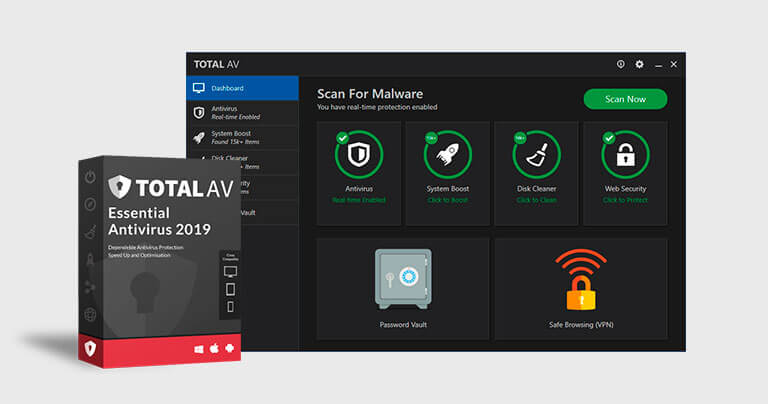Click the System Boost tile label
The image size is (768, 404).
point(448,189)
